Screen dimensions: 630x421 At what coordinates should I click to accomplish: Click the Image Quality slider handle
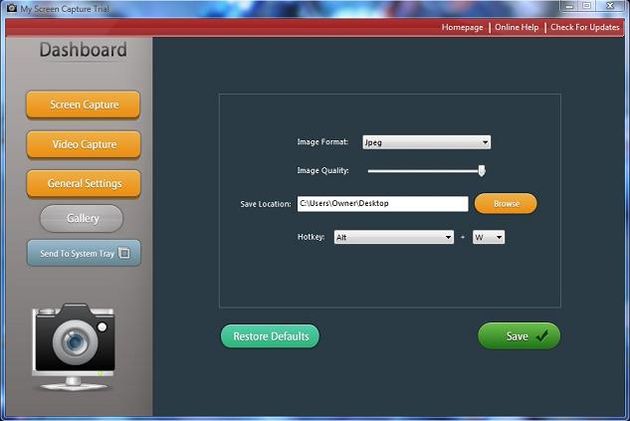[x=481, y=171]
